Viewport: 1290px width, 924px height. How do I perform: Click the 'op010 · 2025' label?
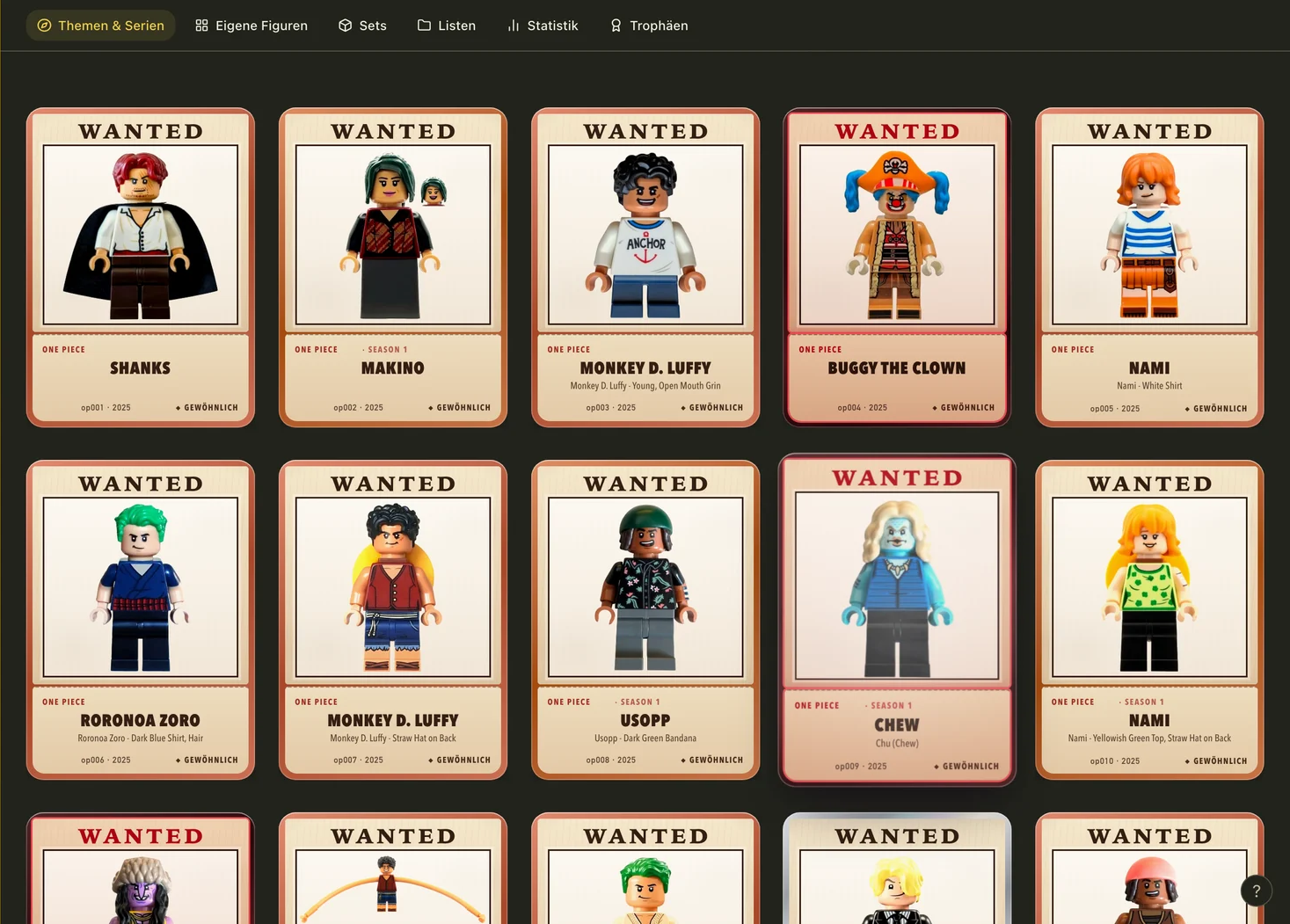(x=1114, y=761)
